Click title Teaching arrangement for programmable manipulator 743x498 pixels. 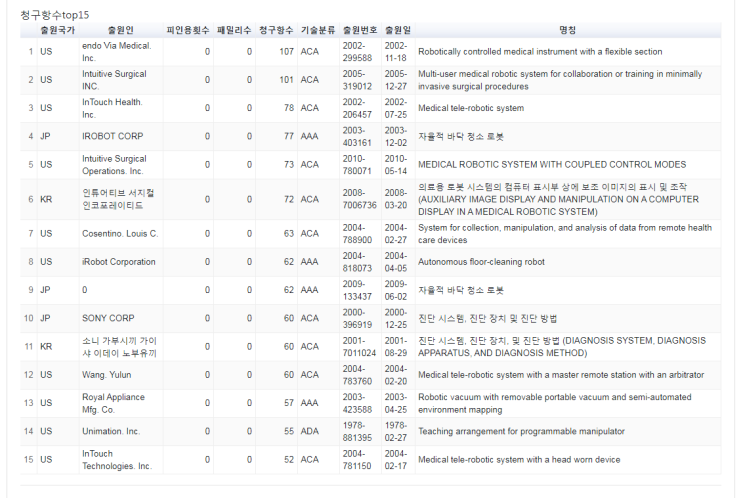521,431
